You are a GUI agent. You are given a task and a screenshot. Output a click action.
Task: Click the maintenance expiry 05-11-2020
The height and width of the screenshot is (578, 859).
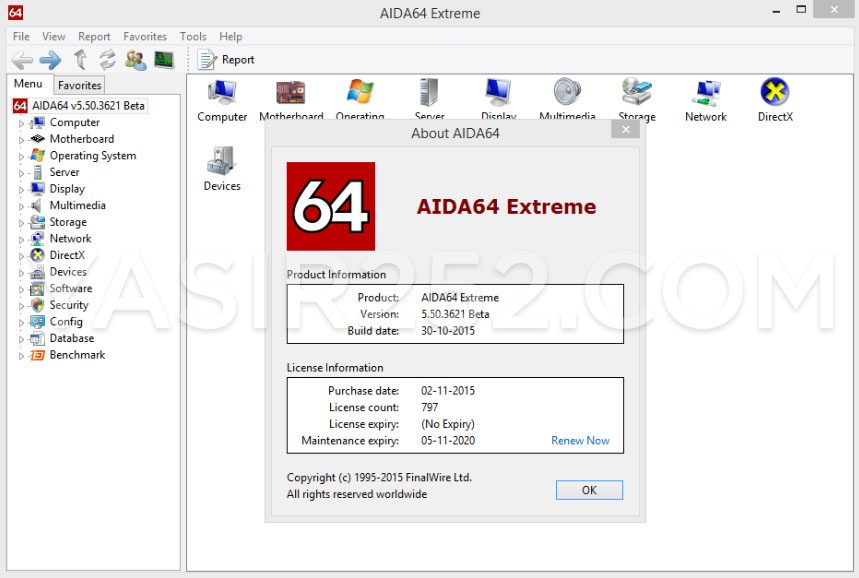click(448, 440)
